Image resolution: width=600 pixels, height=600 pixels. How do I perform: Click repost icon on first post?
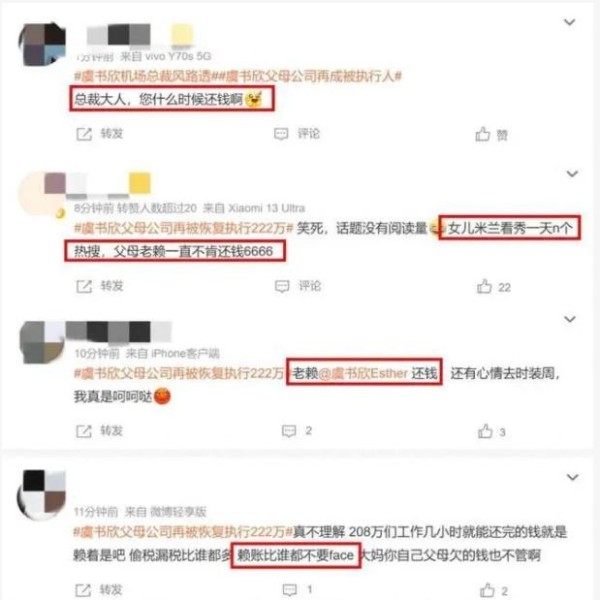click(84, 134)
